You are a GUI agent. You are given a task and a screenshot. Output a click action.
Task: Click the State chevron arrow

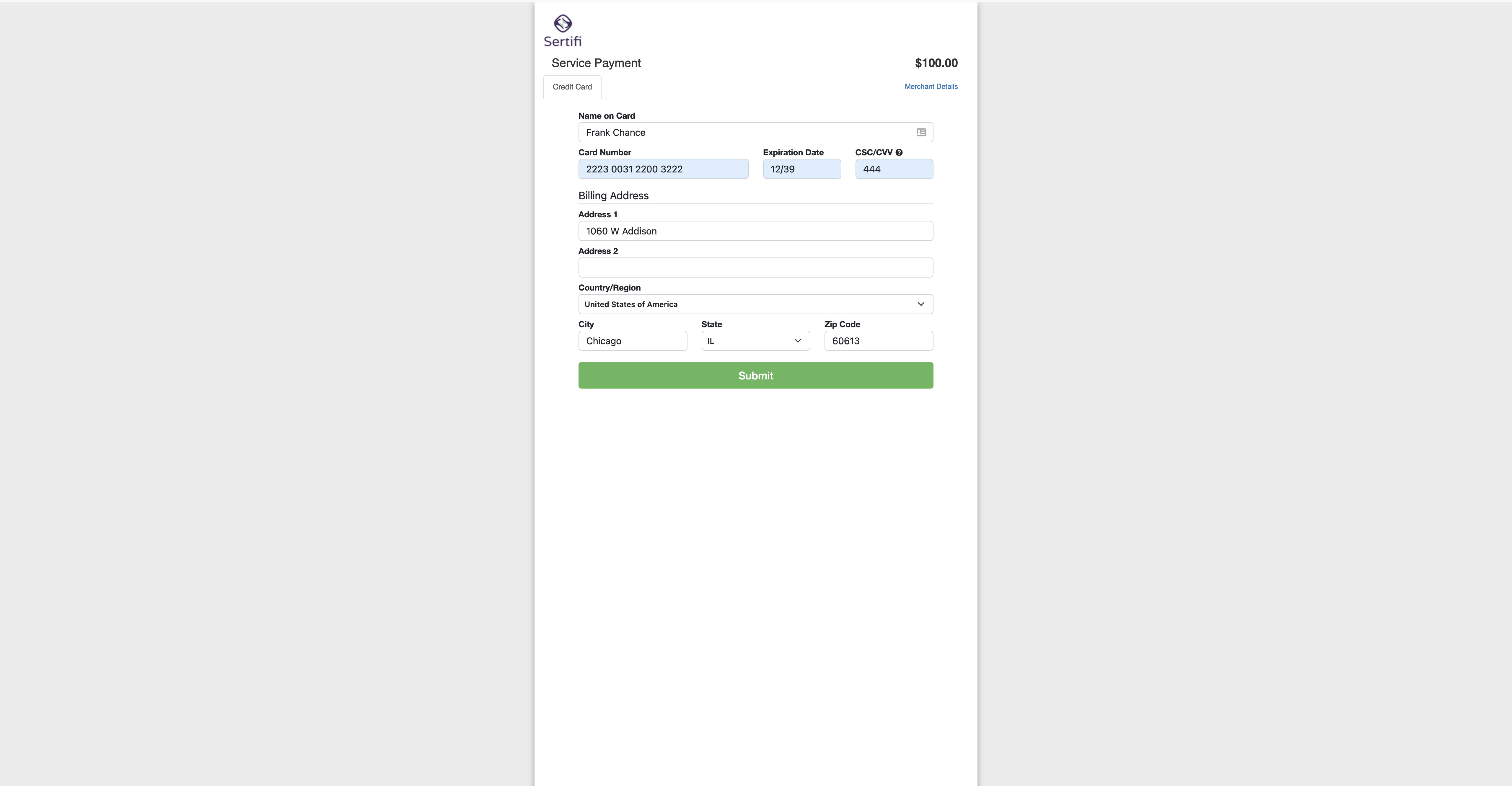click(x=798, y=341)
